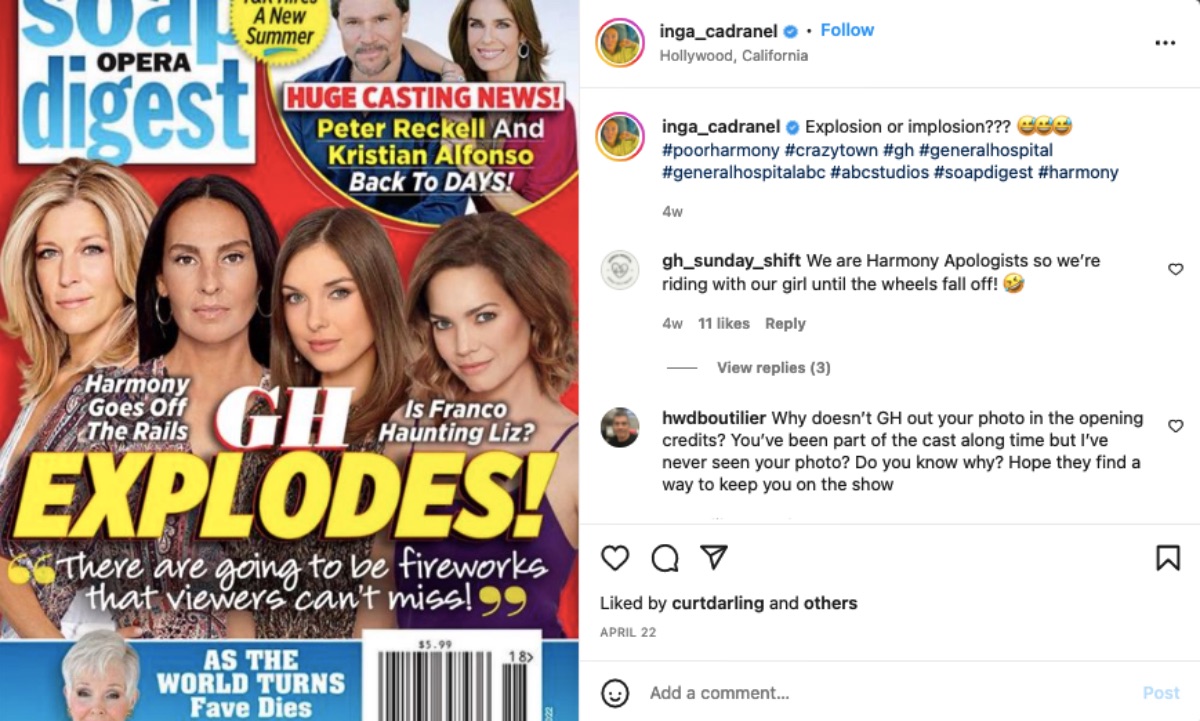Like the hwdboutilier comment
1200x721 pixels.
(1175, 426)
